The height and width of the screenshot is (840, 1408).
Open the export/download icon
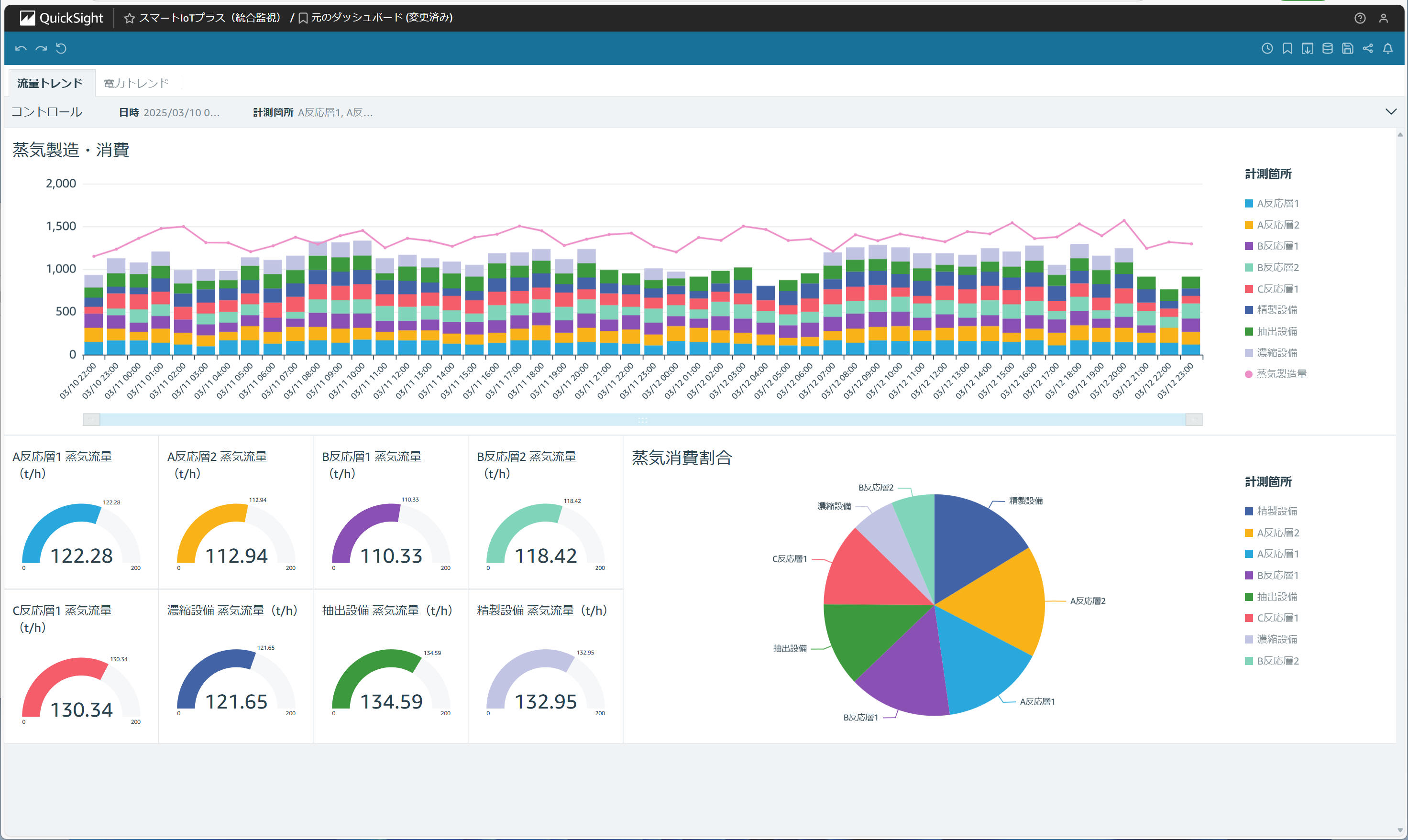pyautogui.click(x=1307, y=48)
